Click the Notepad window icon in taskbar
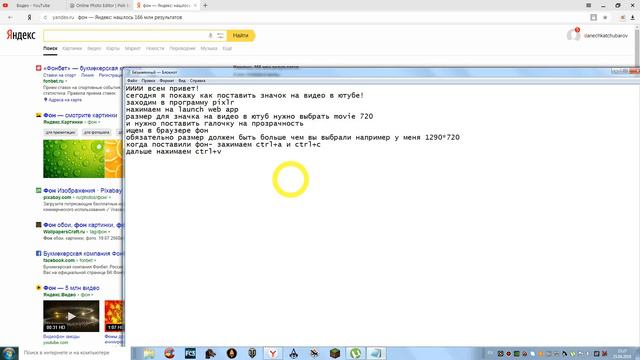Image resolution: width=640 pixels, height=360 pixels. 376,353
